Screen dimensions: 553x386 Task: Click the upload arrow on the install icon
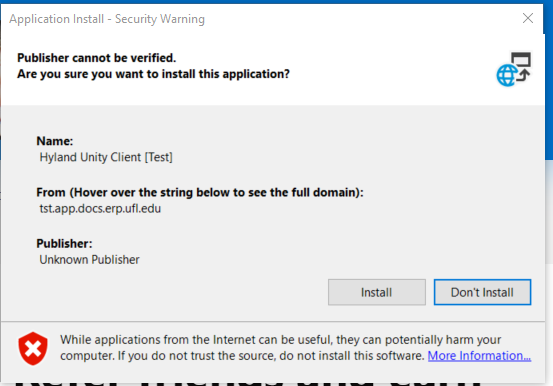pos(524,75)
